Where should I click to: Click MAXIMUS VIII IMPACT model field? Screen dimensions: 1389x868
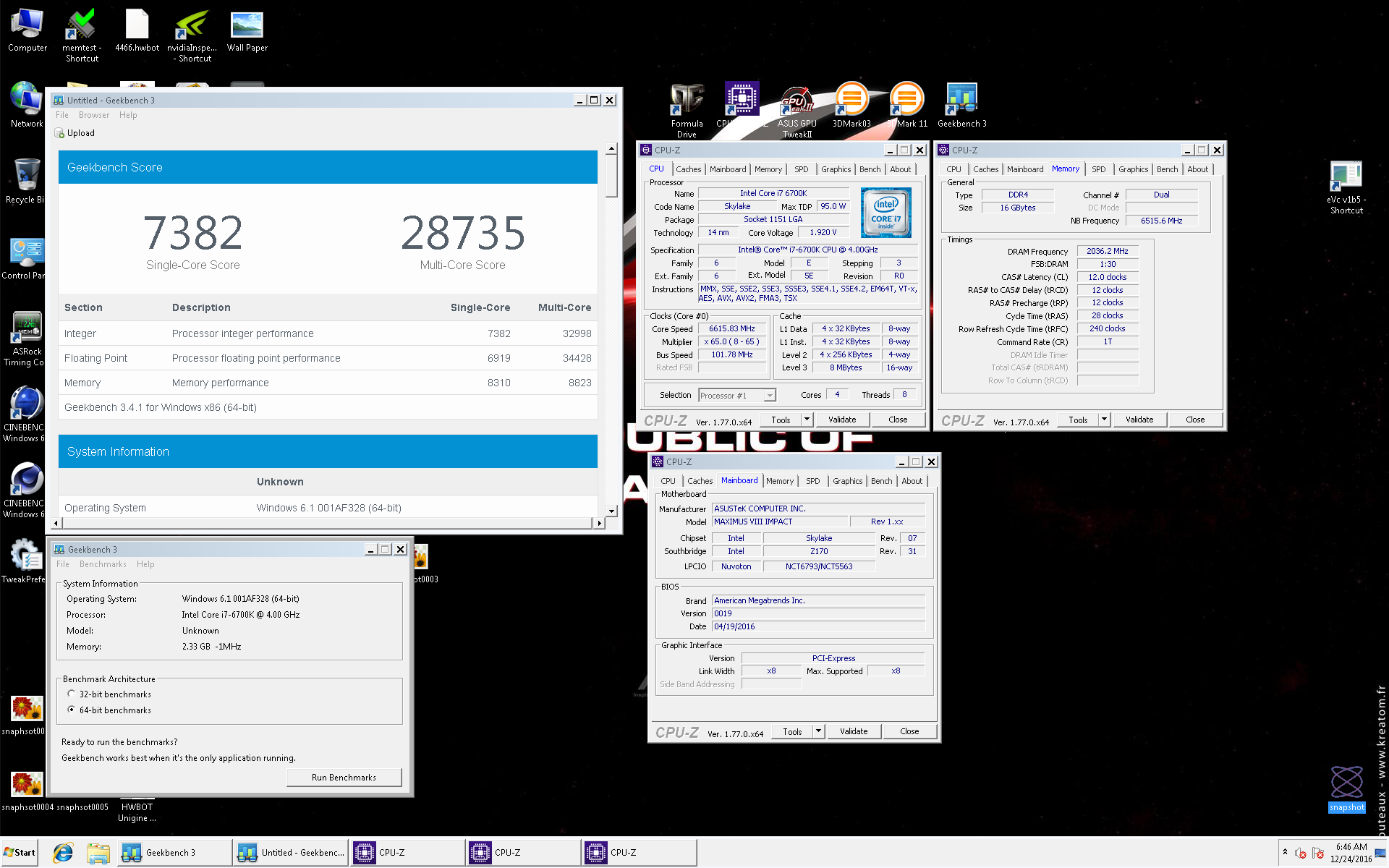pyautogui.click(x=780, y=522)
